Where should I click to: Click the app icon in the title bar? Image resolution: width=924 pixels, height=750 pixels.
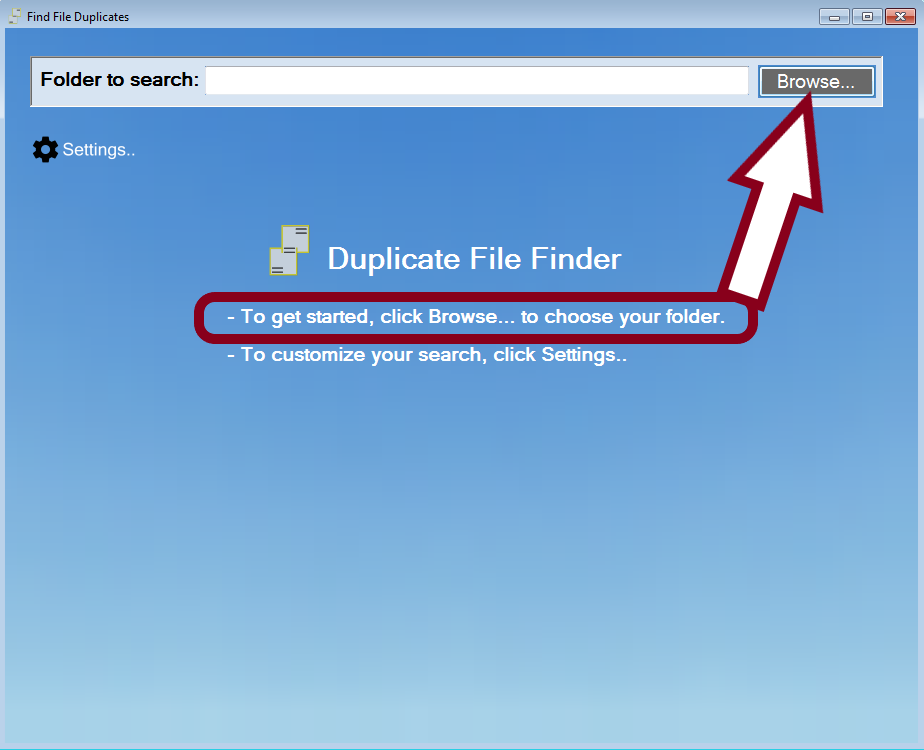[x=14, y=16]
